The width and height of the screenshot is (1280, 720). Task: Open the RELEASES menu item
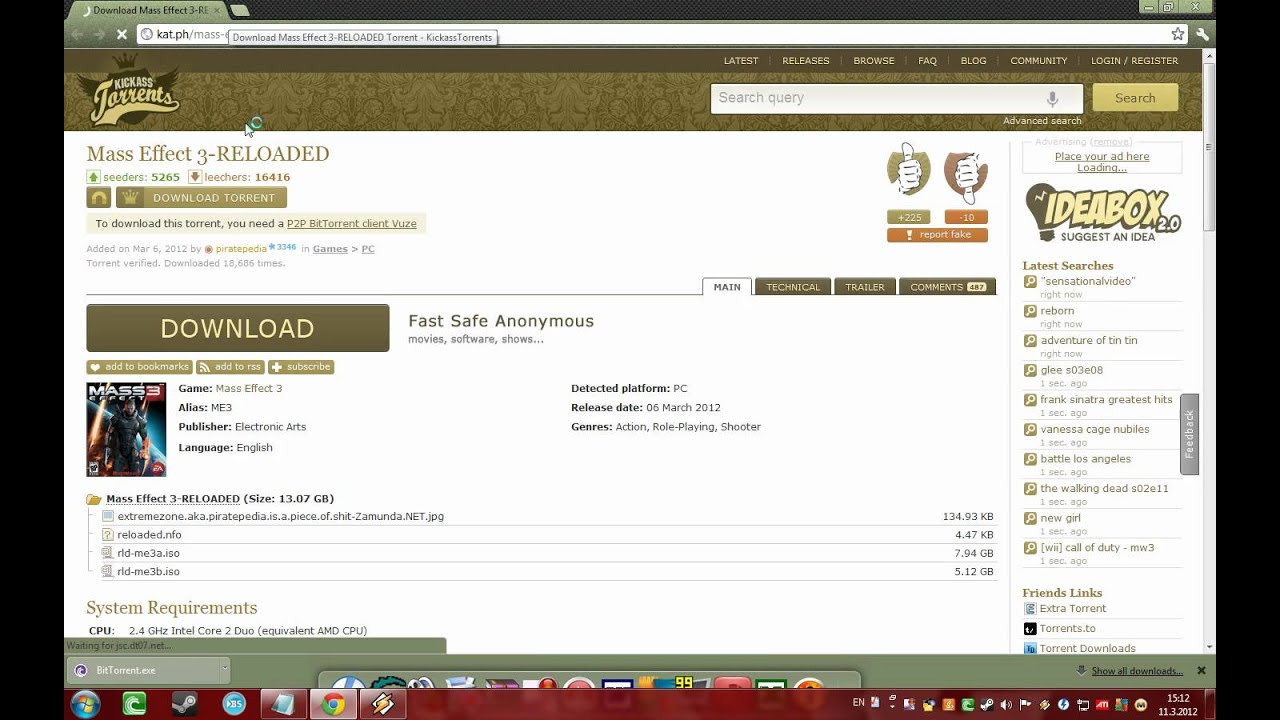(x=806, y=61)
